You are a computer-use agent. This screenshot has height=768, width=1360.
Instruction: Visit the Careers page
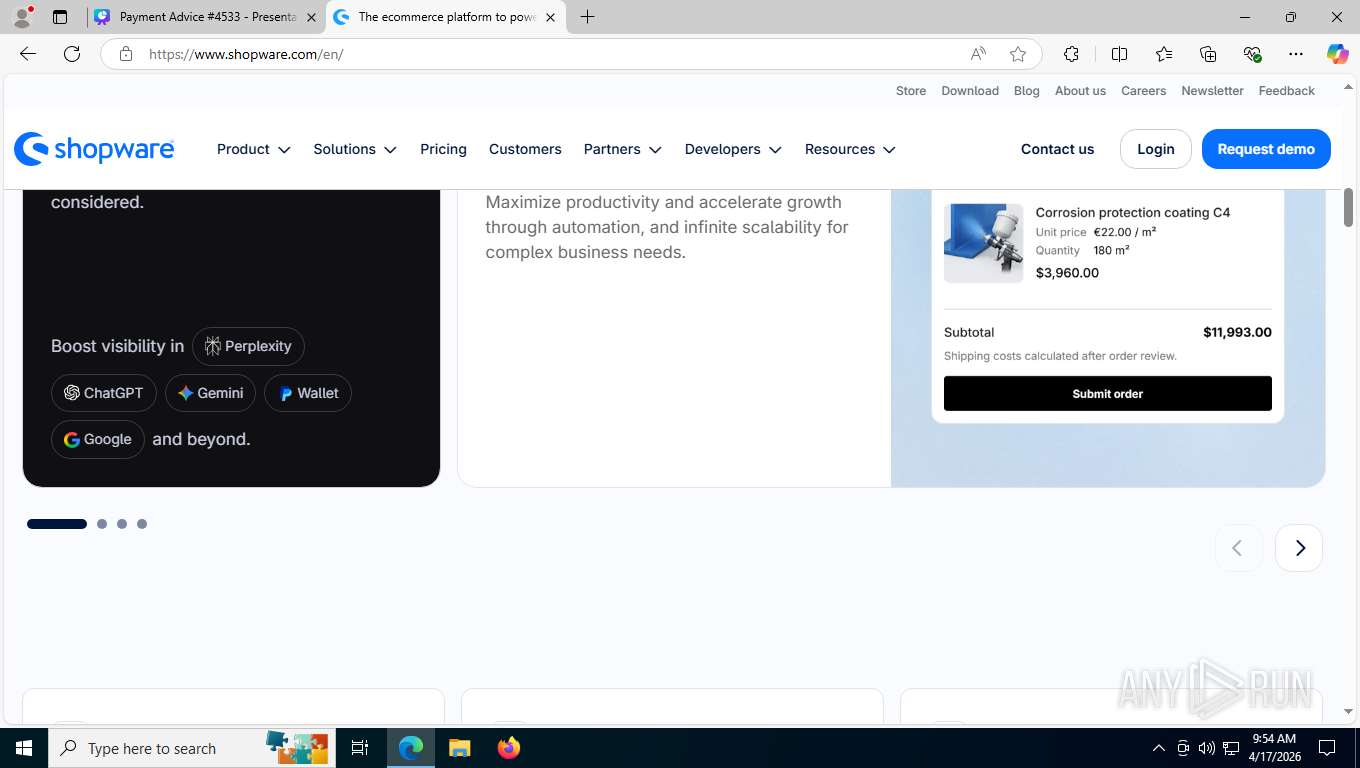click(x=1143, y=91)
